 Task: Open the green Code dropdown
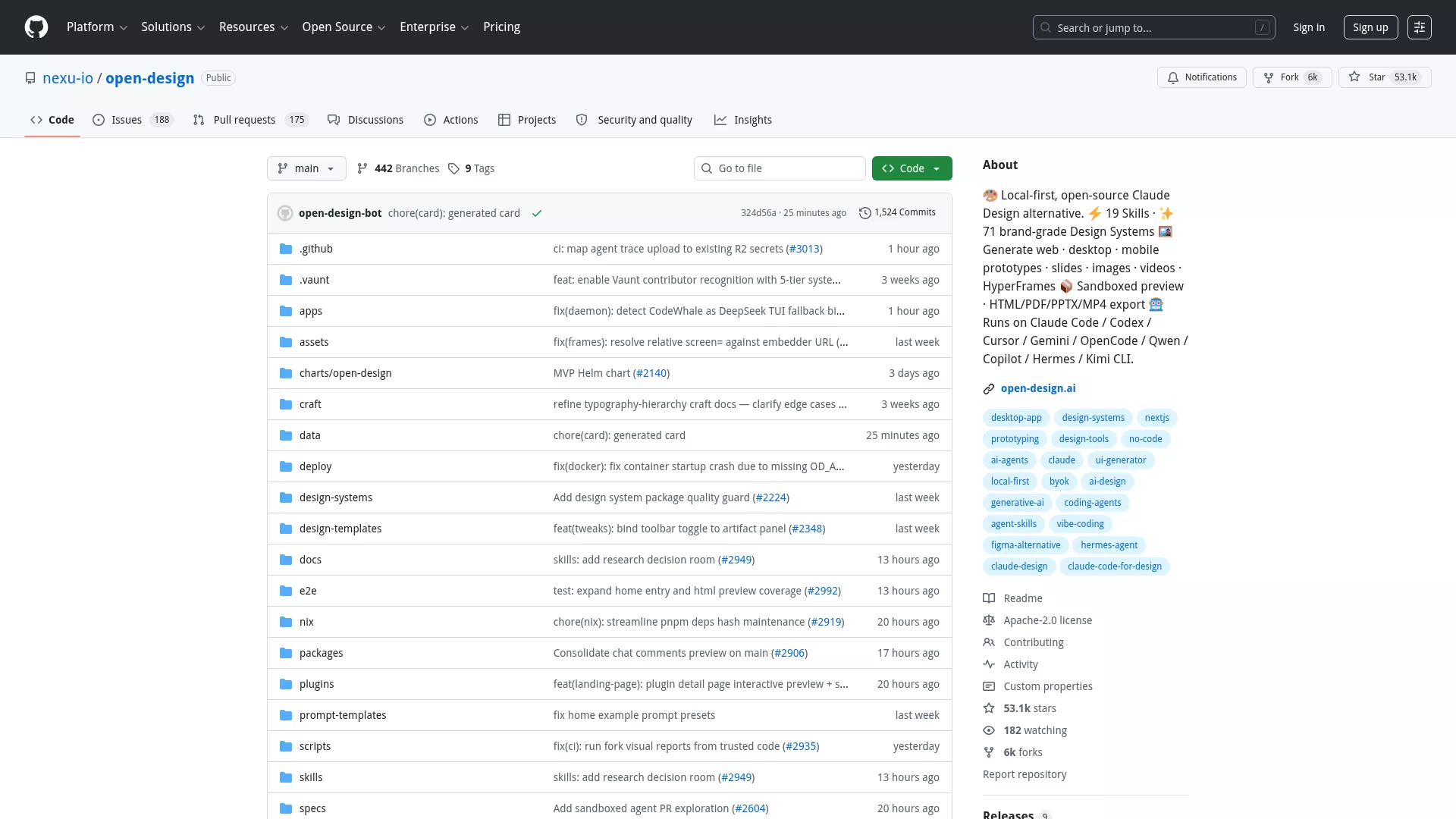click(x=912, y=168)
